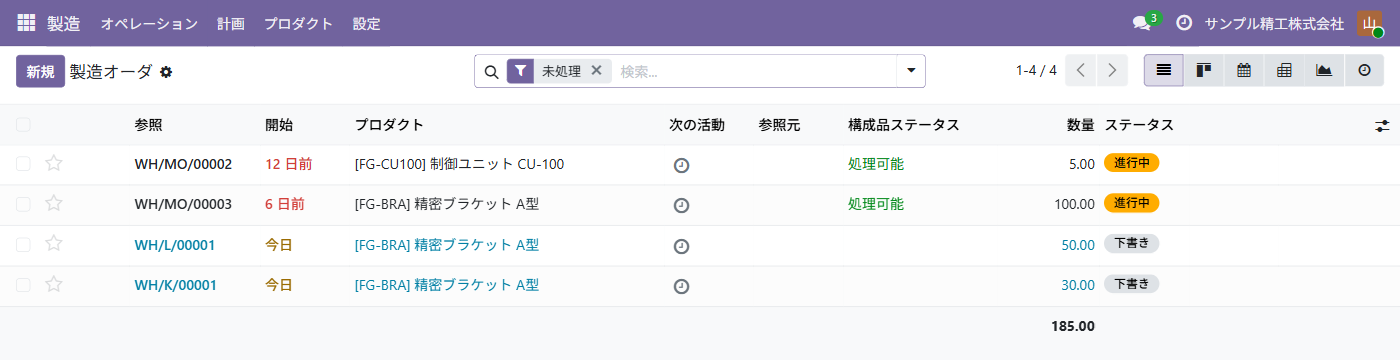1400x360 pixels.
Task: Click quantity 50.00 cell
Action: tap(1078, 245)
